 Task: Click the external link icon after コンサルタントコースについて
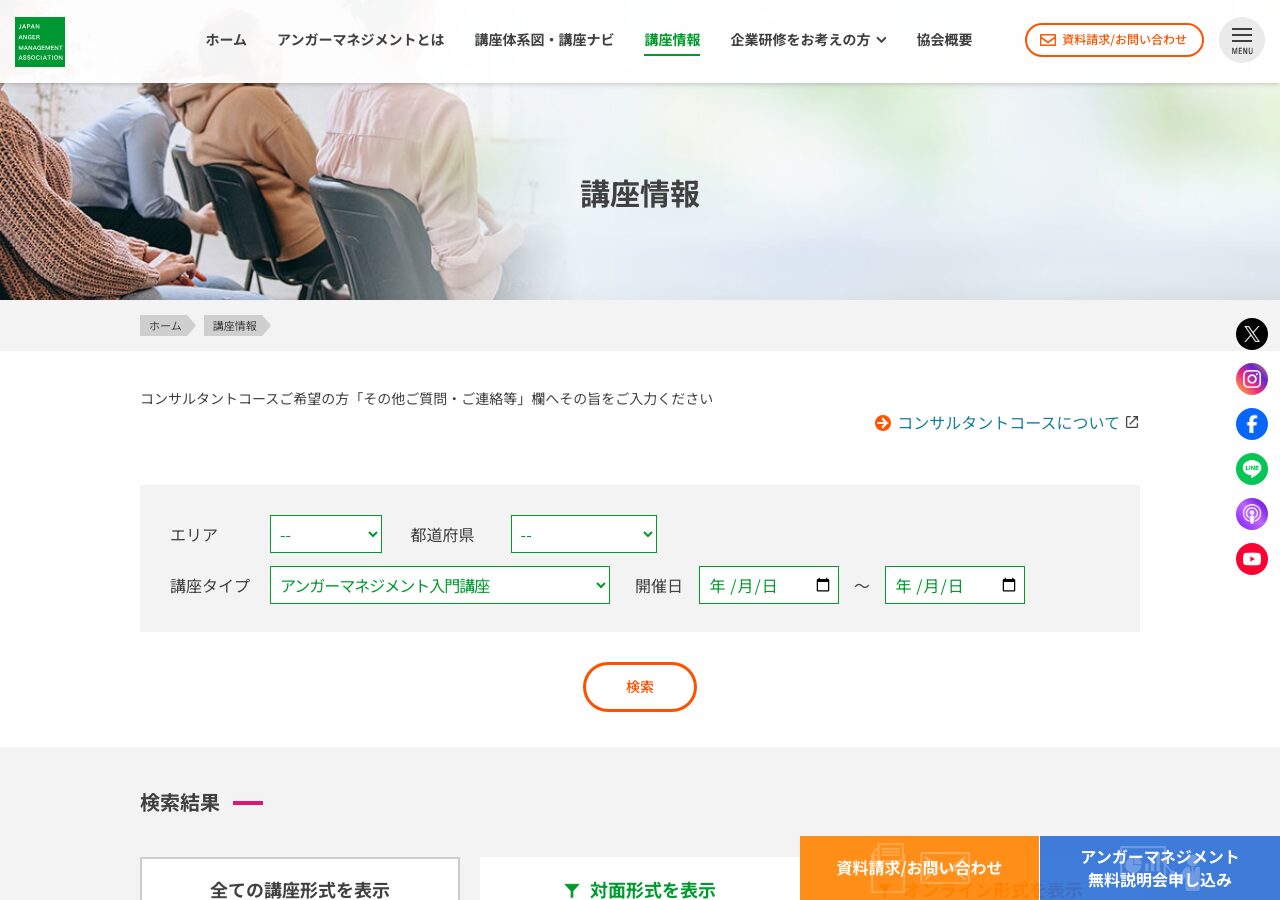1132,422
